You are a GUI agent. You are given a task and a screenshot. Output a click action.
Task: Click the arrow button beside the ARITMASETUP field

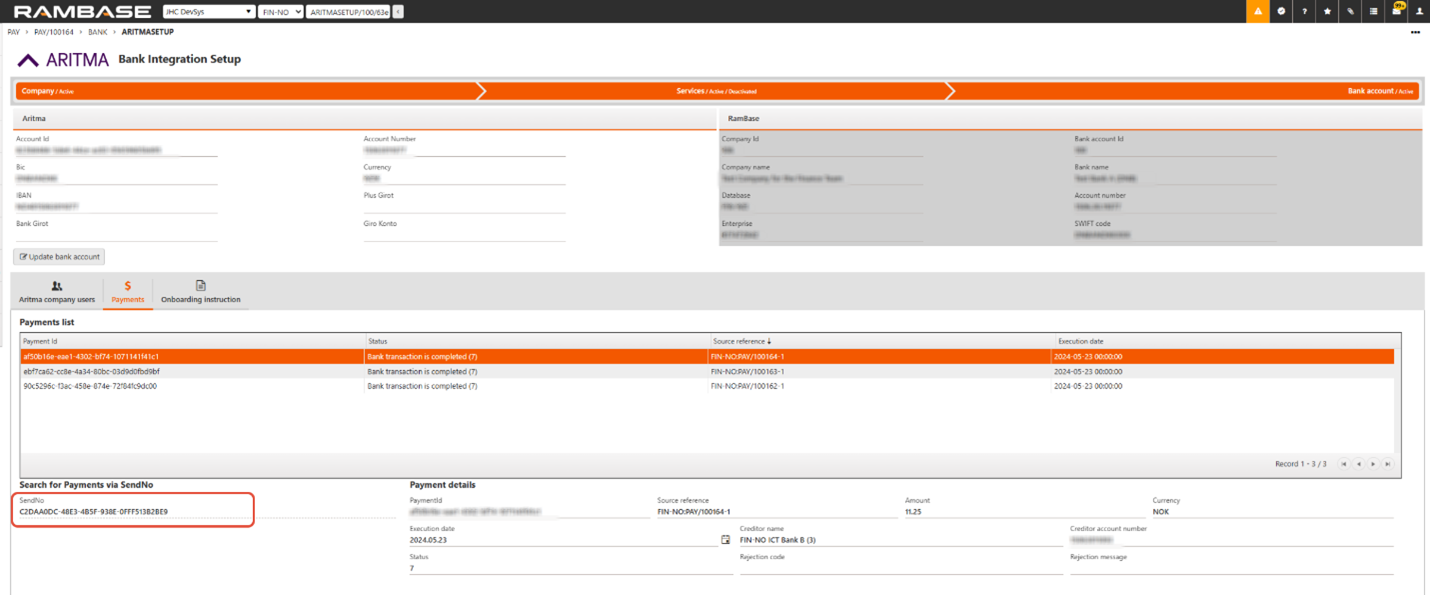tap(398, 12)
